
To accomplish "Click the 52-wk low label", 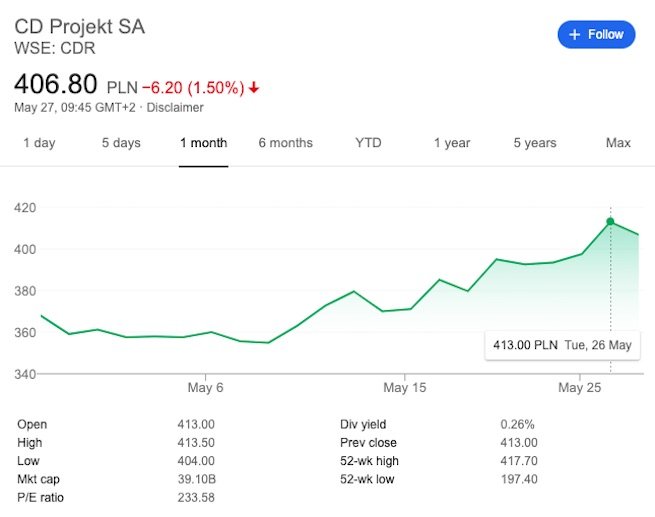I will (367, 479).
